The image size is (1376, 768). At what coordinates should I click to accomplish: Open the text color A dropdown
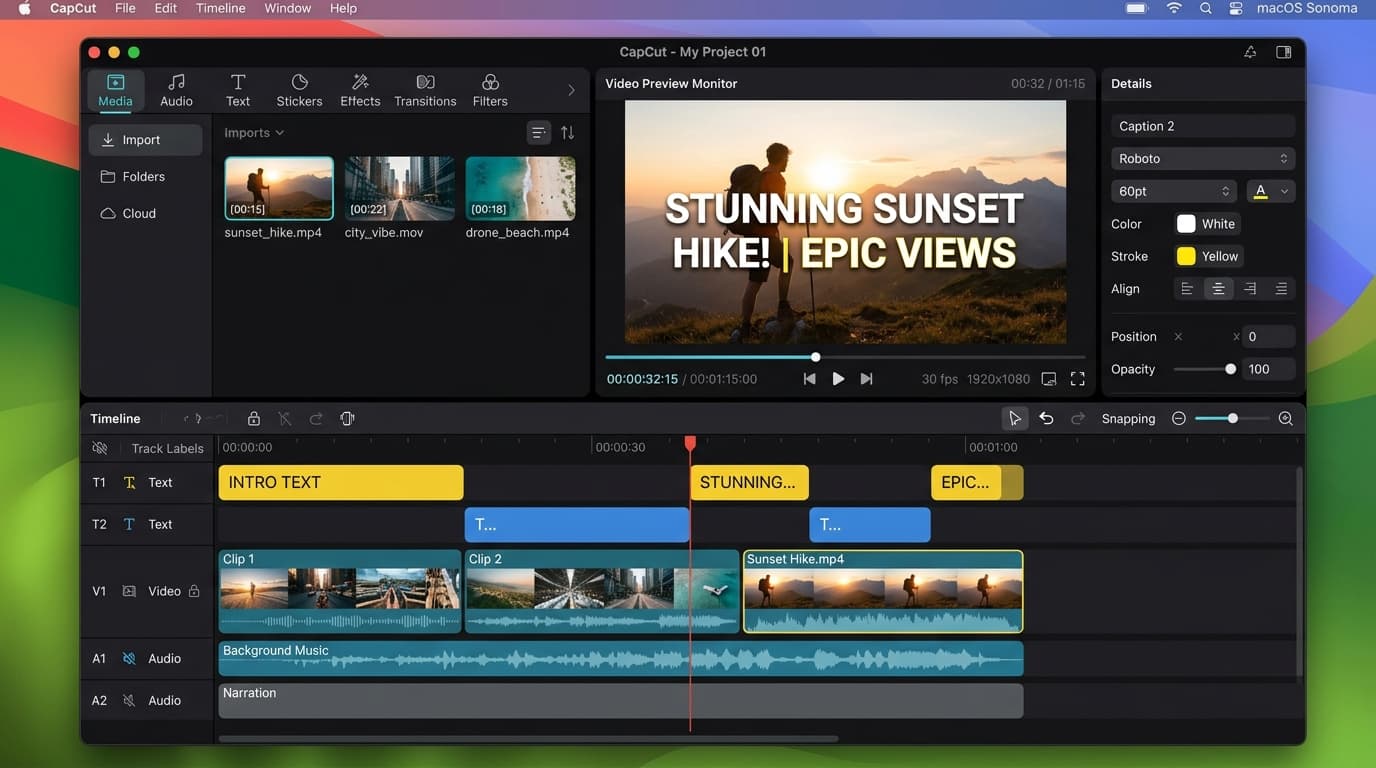[1270, 191]
